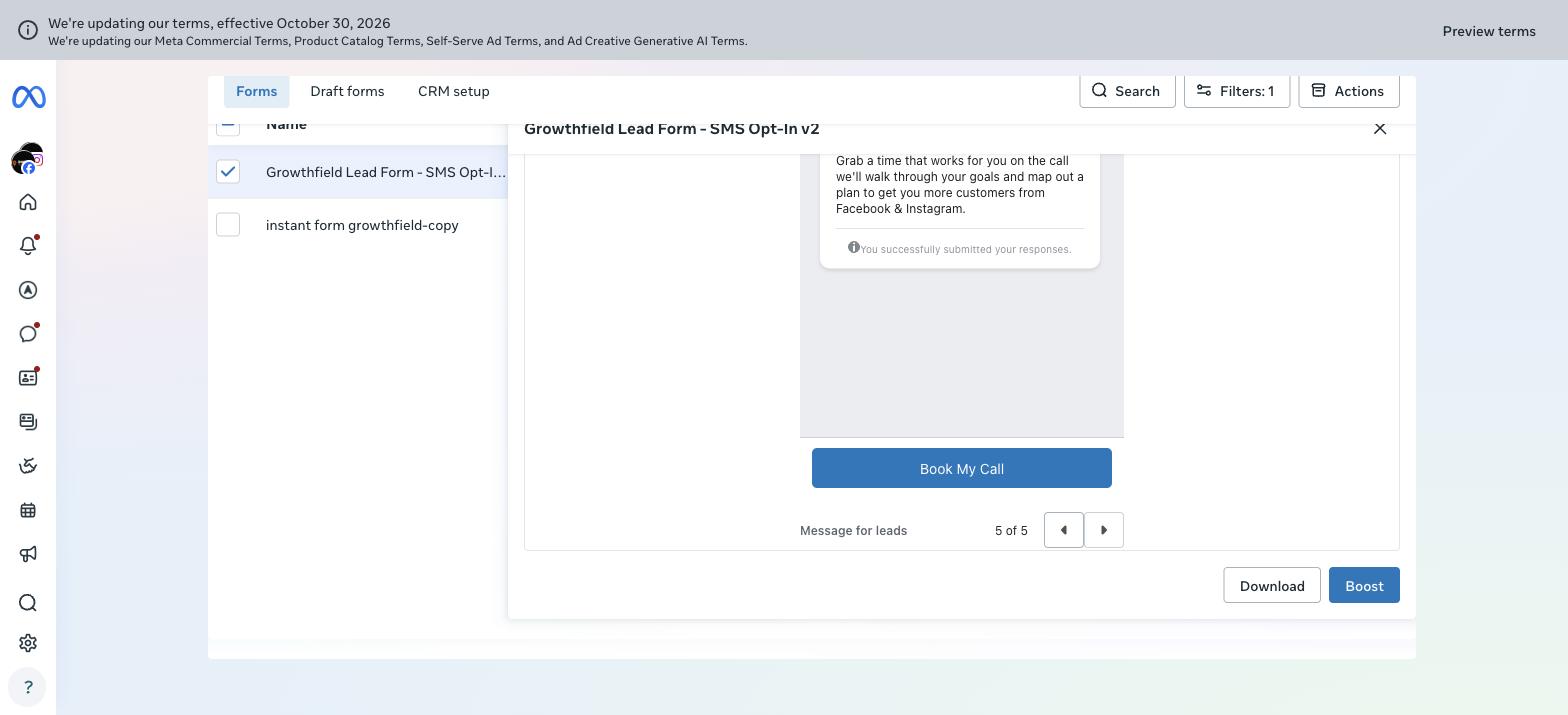The image size is (1568, 715).
Task: Open the Ads megaphone icon
Action: click(28, 554)
